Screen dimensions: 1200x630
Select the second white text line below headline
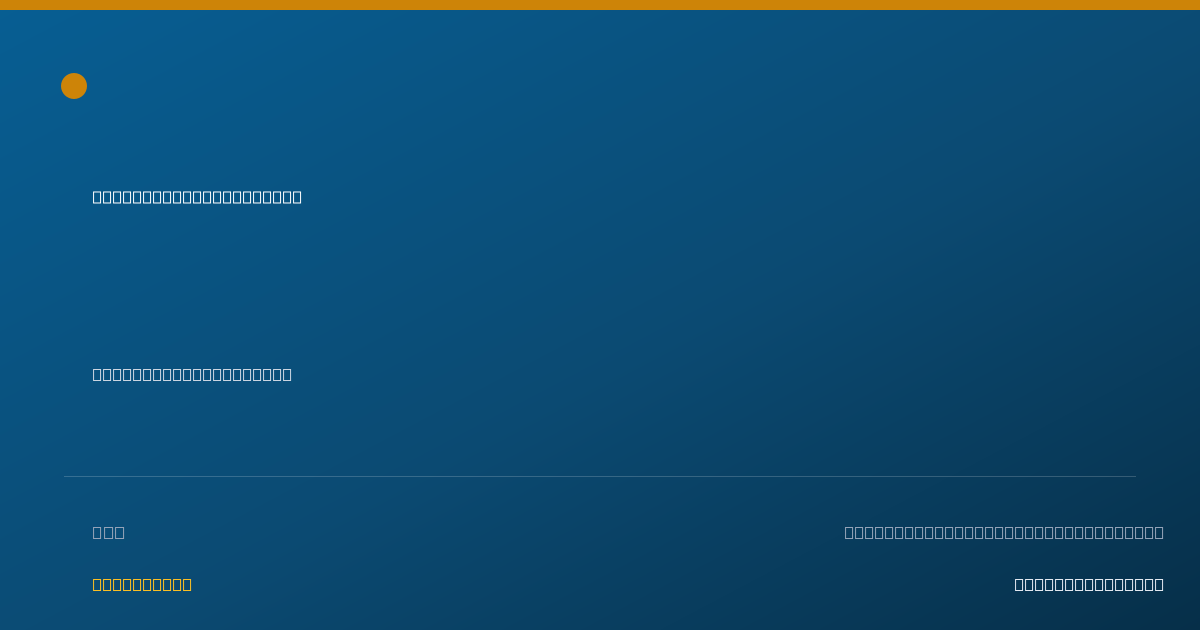pyautogui.click(x=192, y=374)
